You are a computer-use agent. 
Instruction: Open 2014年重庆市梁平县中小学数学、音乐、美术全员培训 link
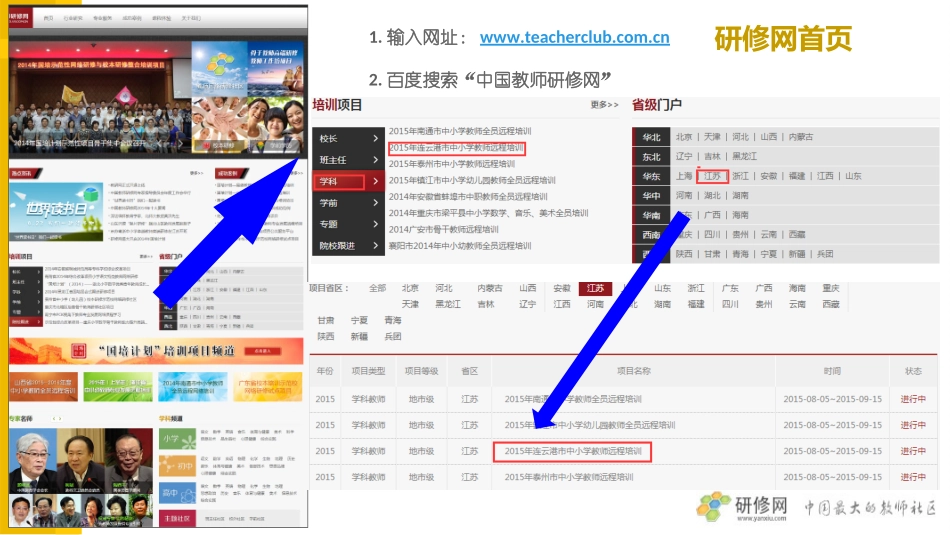click(488, 213)
